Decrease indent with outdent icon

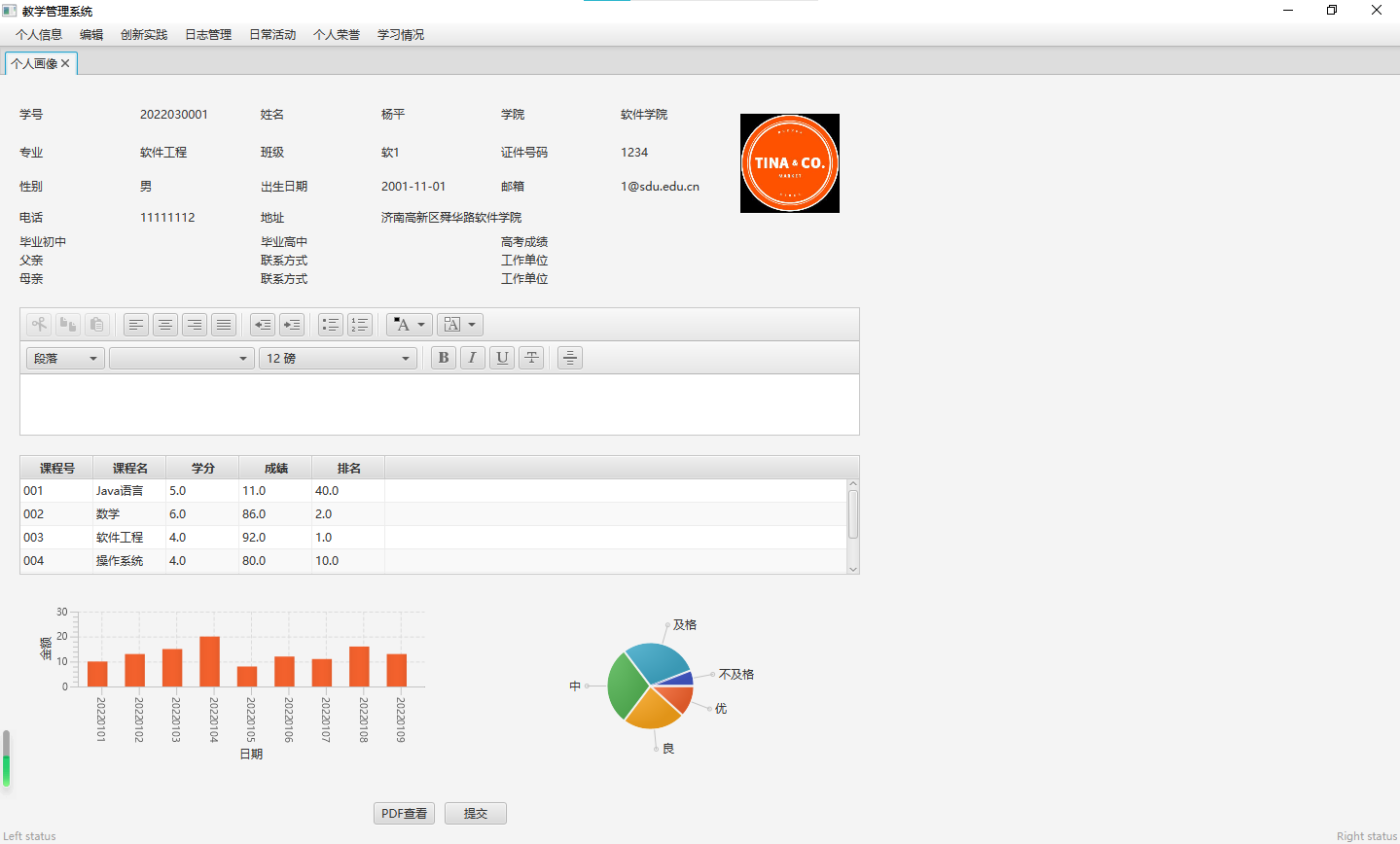[263, 325]
